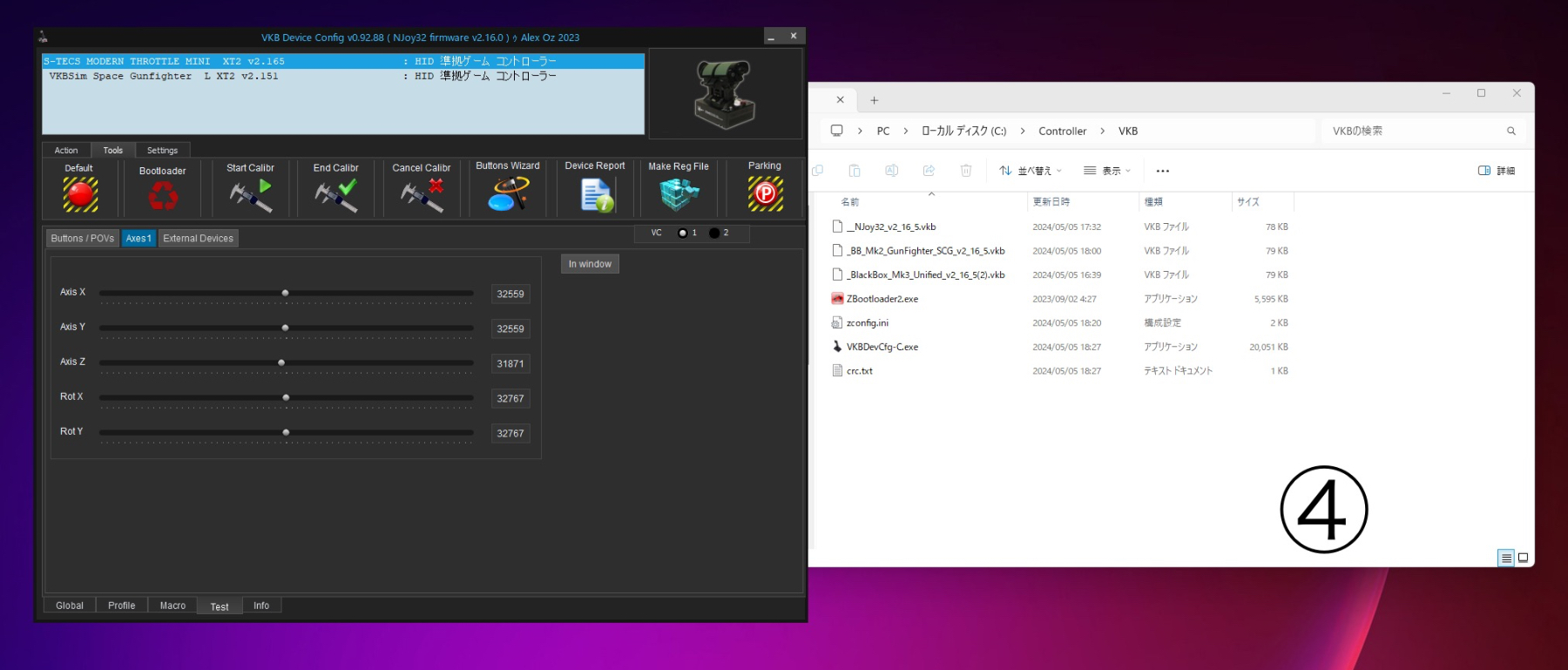
Task: Click the VKB breadcrumb folder
Action: 1128,131
